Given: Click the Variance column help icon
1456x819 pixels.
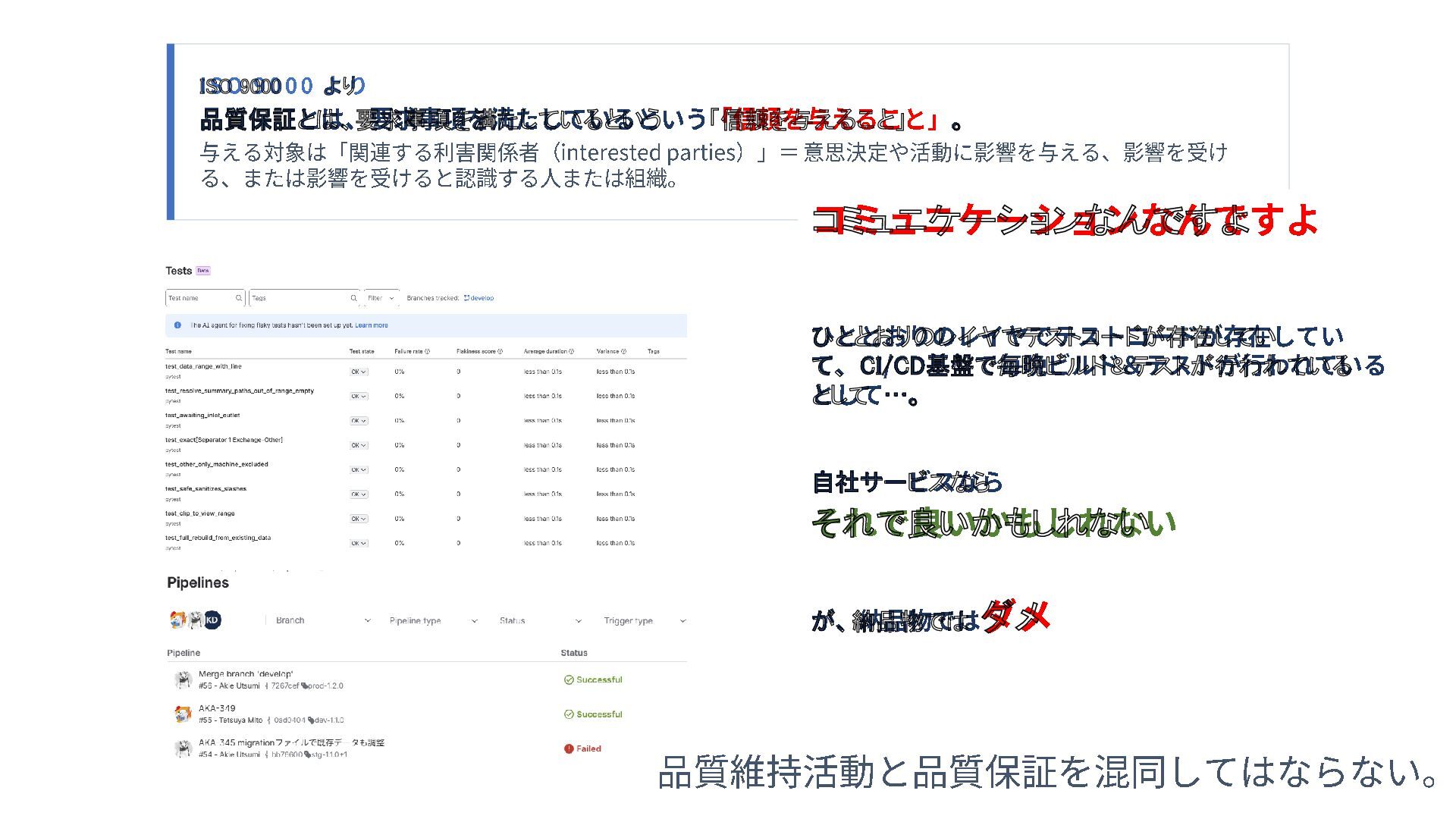Looking at the screenshot, I should pyautogui.click(x=624, y=352).
